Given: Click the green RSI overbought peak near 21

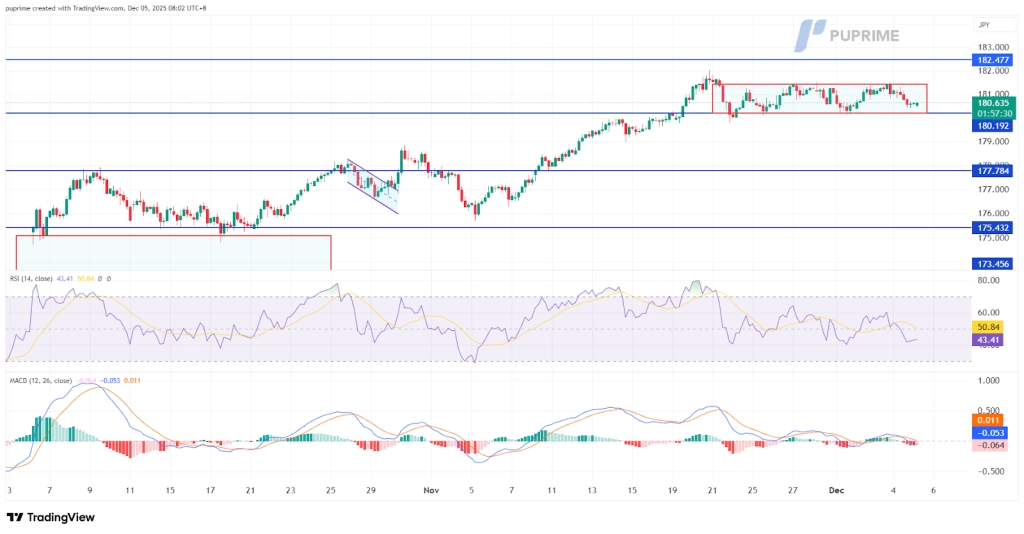Looking at the screenshot, I should click(696, 285).
